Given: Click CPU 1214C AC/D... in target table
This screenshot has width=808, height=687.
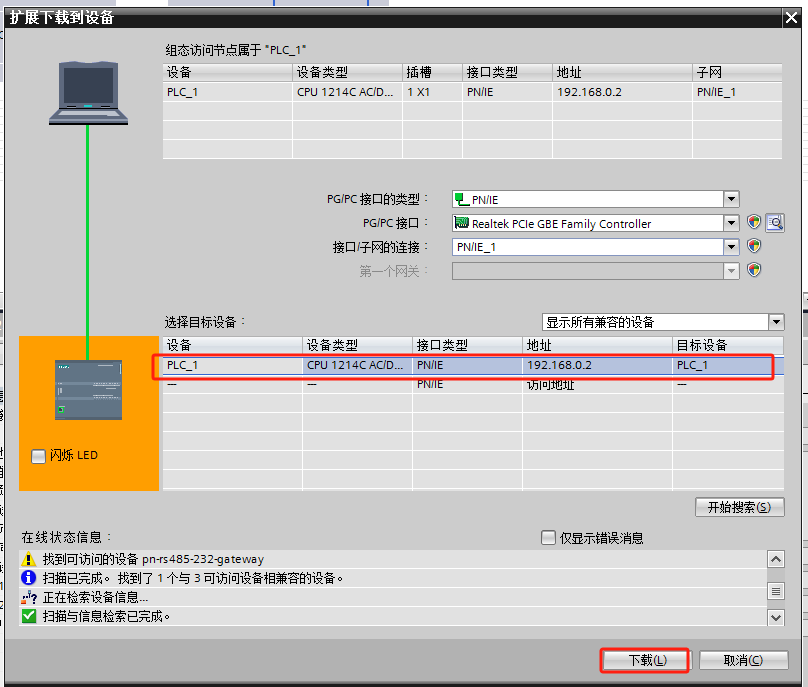Looking at the screenshot, I should (355, 365).
